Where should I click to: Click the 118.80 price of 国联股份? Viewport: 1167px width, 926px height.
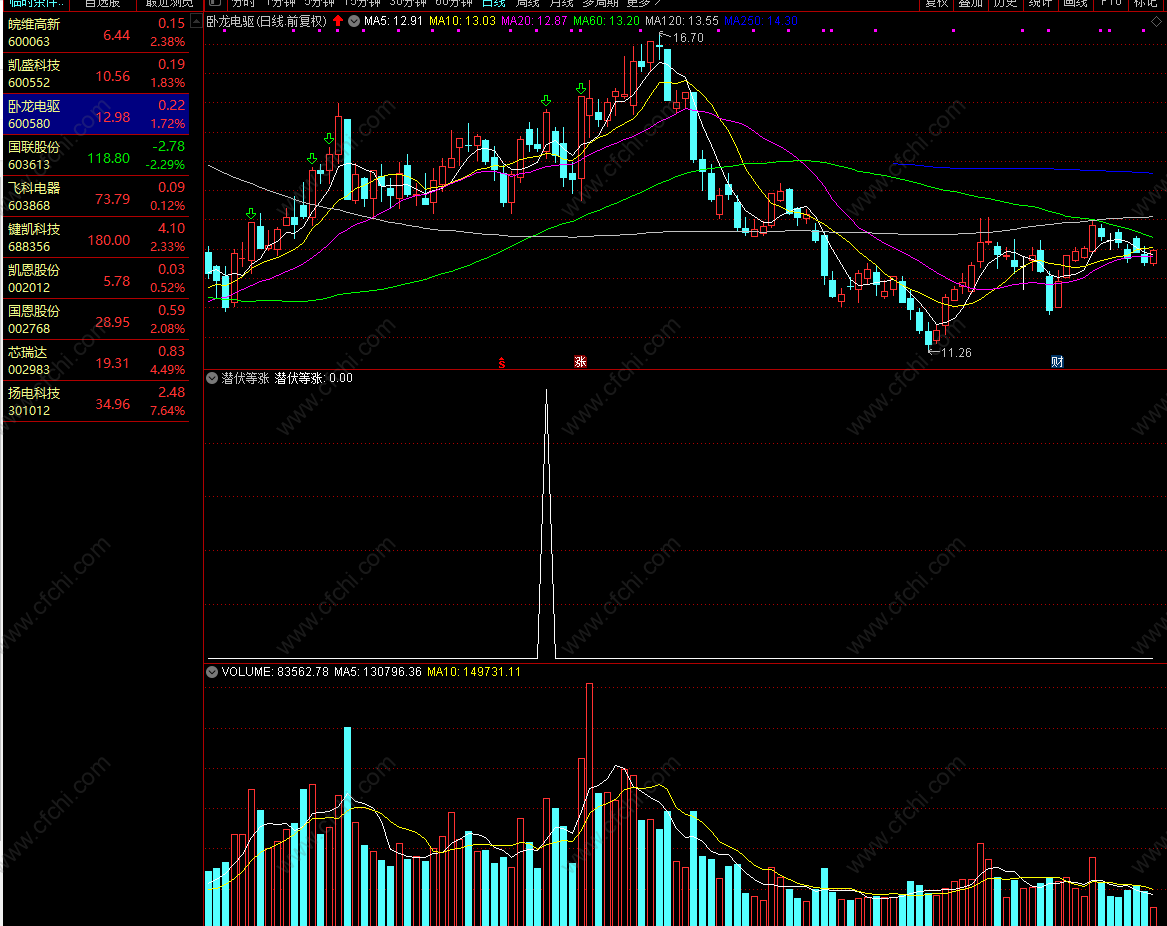point(109,158)
